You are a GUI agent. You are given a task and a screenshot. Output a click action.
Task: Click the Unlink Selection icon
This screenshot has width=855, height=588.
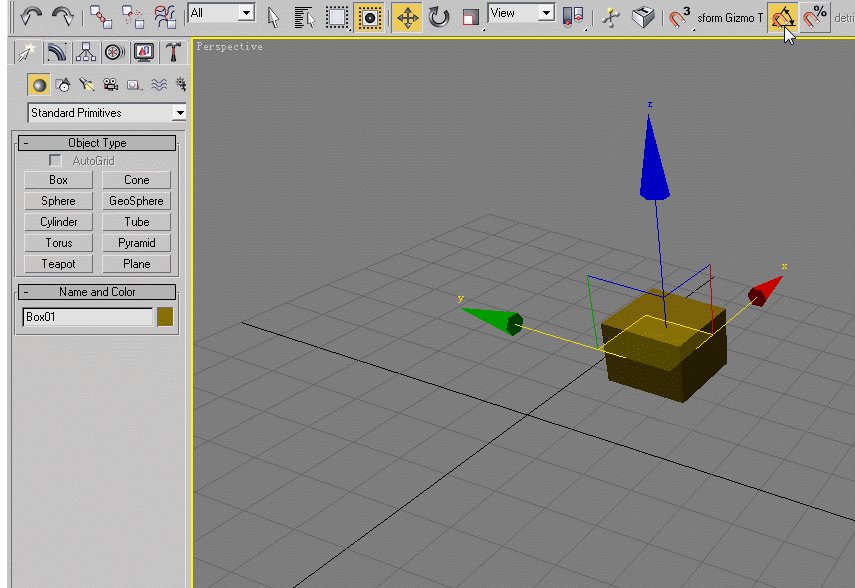point(133,17)
